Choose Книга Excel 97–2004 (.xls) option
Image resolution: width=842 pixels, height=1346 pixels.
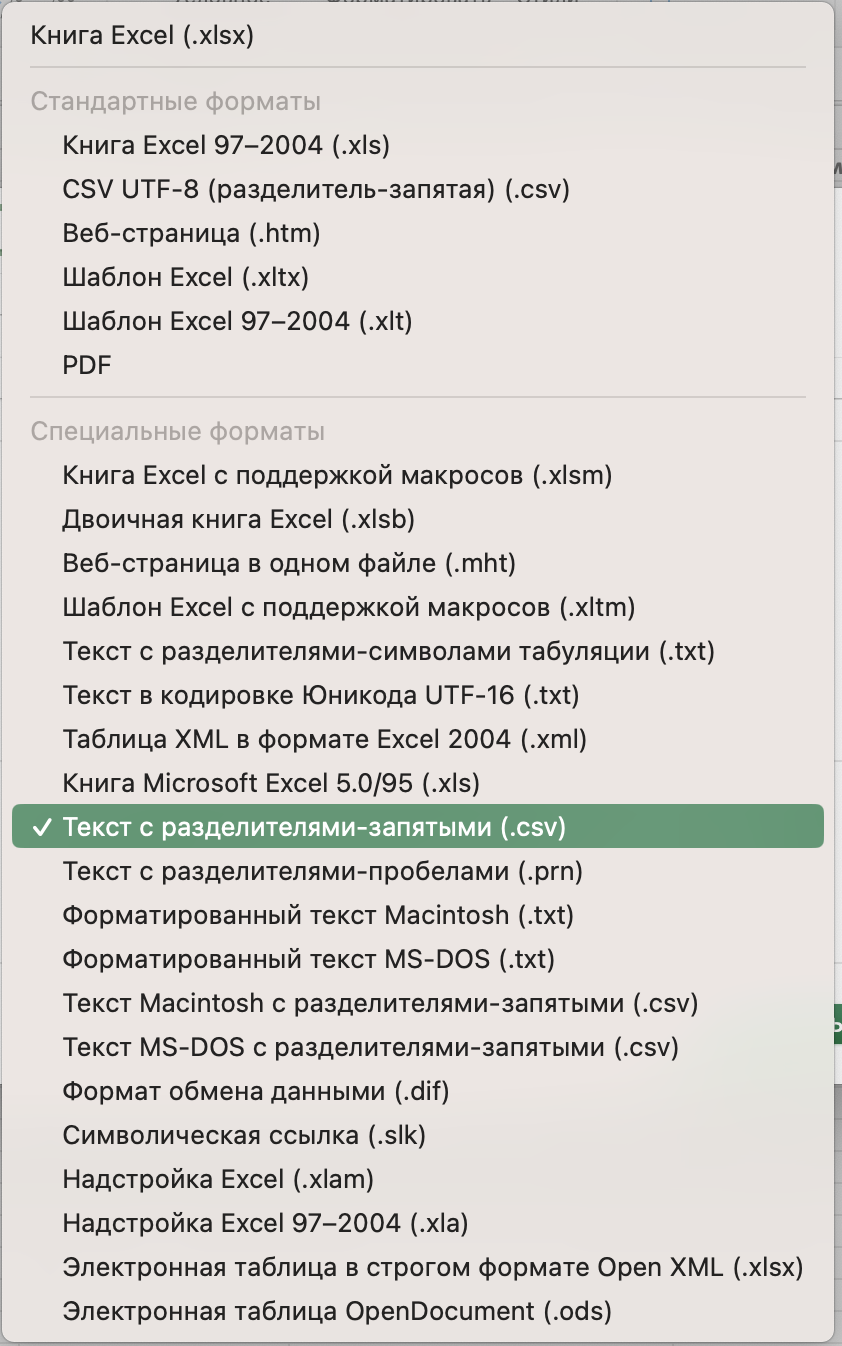(x=226, y=146)
